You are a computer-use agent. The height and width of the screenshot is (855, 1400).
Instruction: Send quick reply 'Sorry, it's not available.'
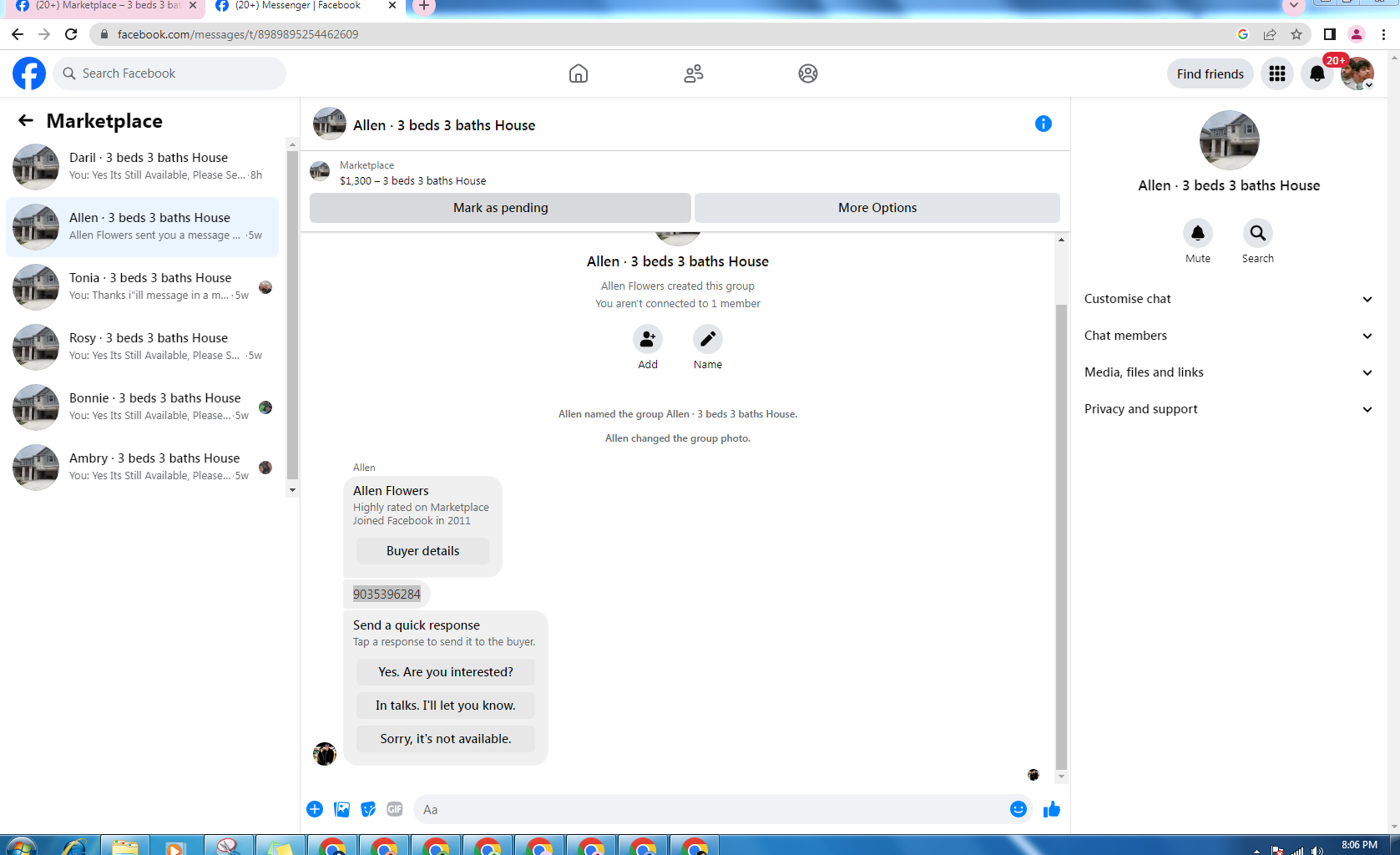coord(446,739)
